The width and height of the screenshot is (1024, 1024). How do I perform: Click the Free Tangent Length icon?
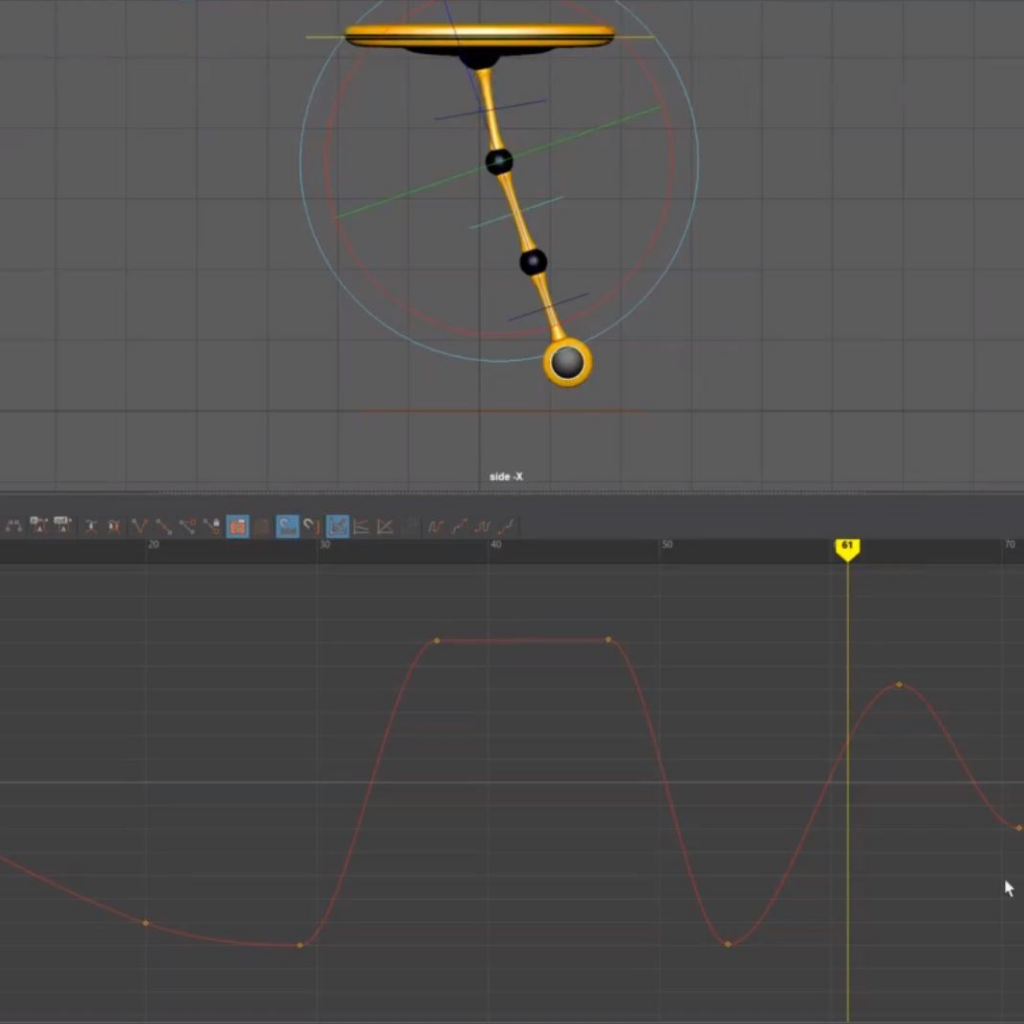pos(187,526)
